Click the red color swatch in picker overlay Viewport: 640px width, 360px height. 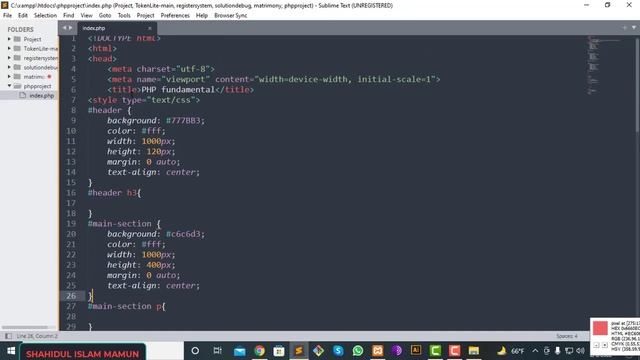(600, 328)
